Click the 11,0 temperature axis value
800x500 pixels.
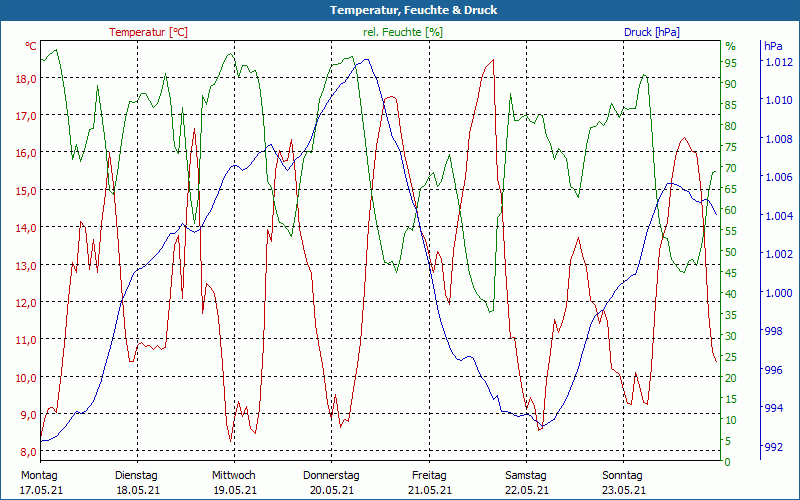pyautogui.click(x=28, y=340)
